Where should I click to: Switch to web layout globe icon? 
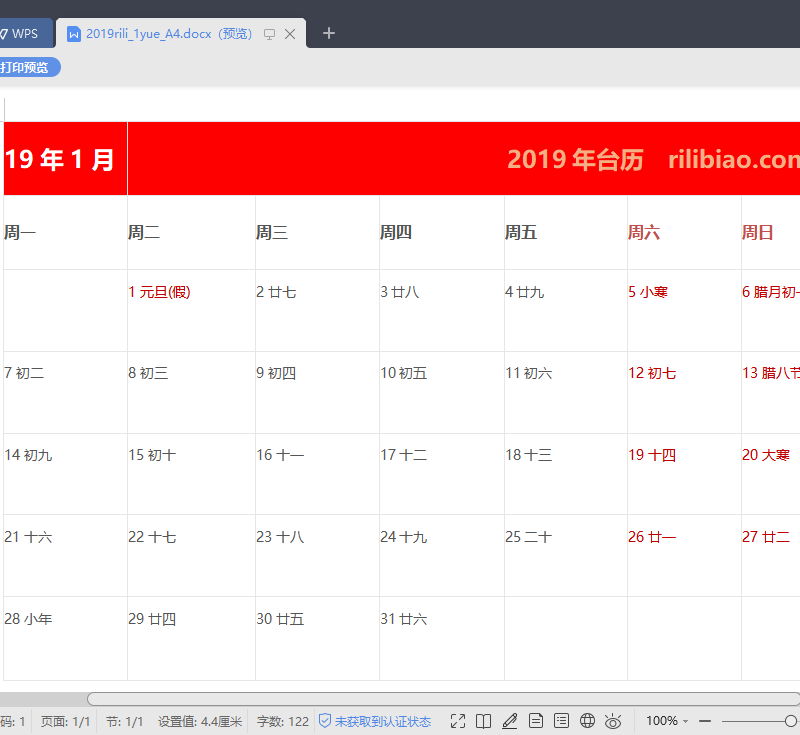coord(587,721)
